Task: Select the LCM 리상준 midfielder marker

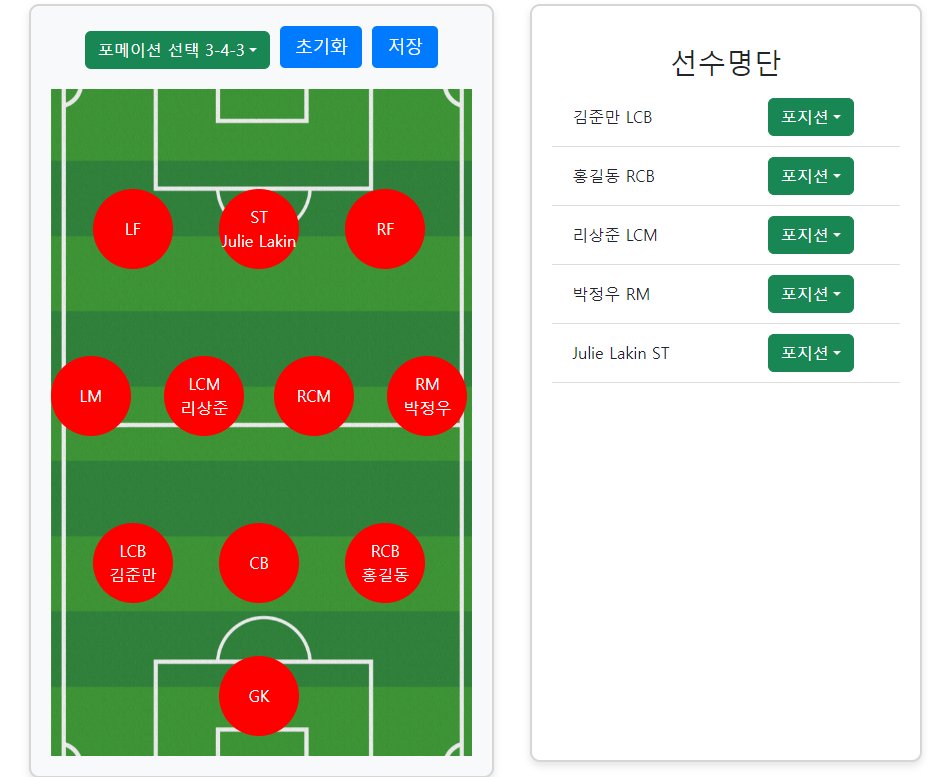Action: [x=204, y=396]
